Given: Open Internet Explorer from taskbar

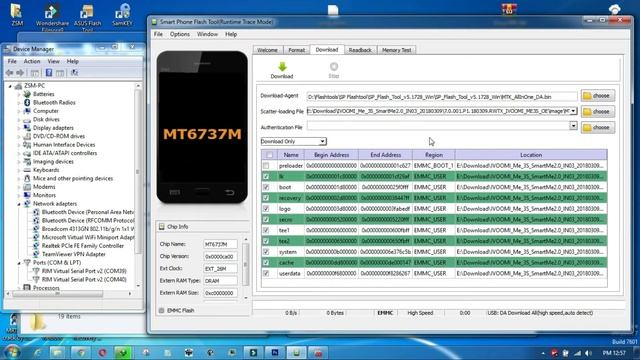Looking at the screenshot, I should pos(37,352).
